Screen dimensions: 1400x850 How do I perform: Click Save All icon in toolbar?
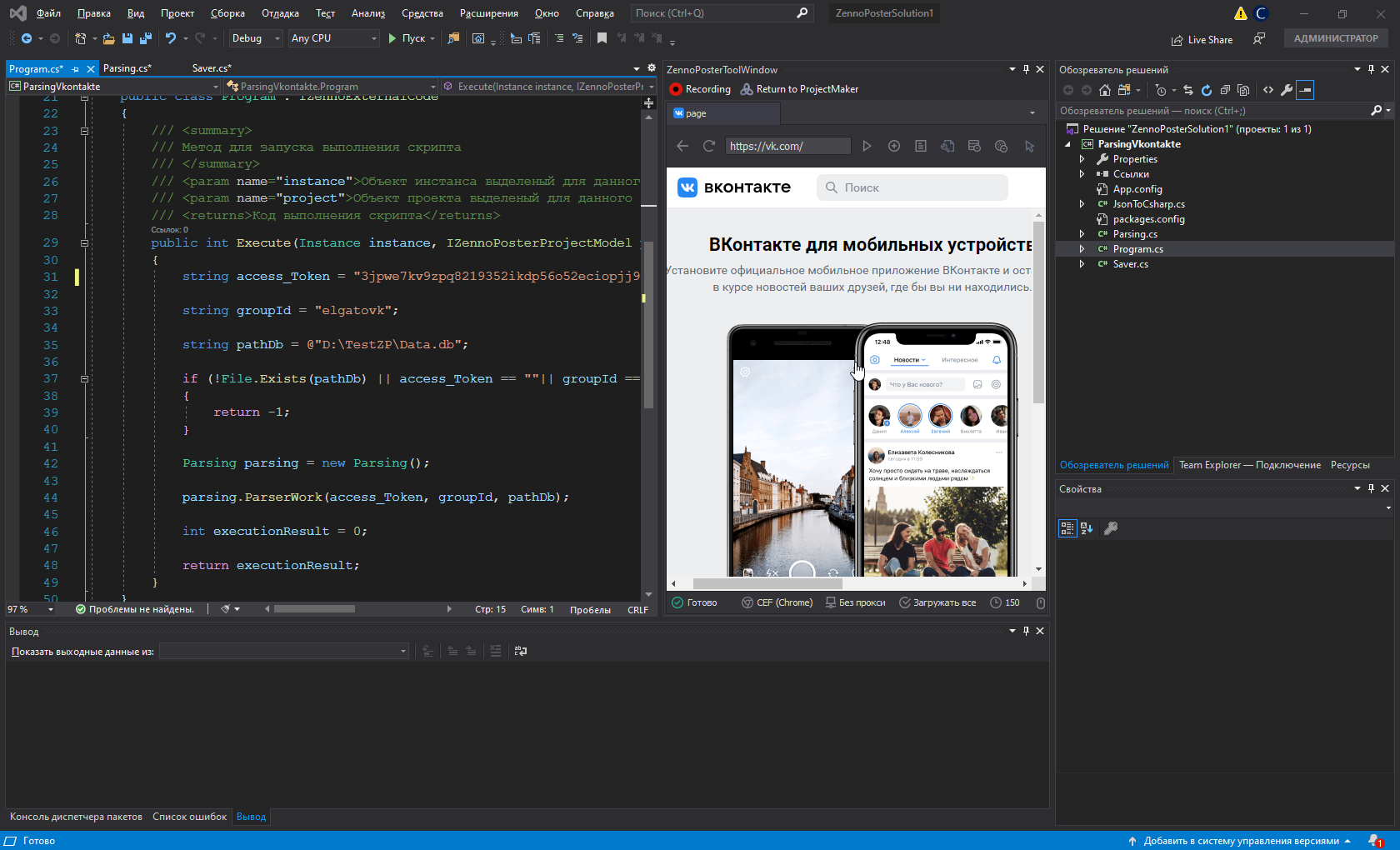146,38
